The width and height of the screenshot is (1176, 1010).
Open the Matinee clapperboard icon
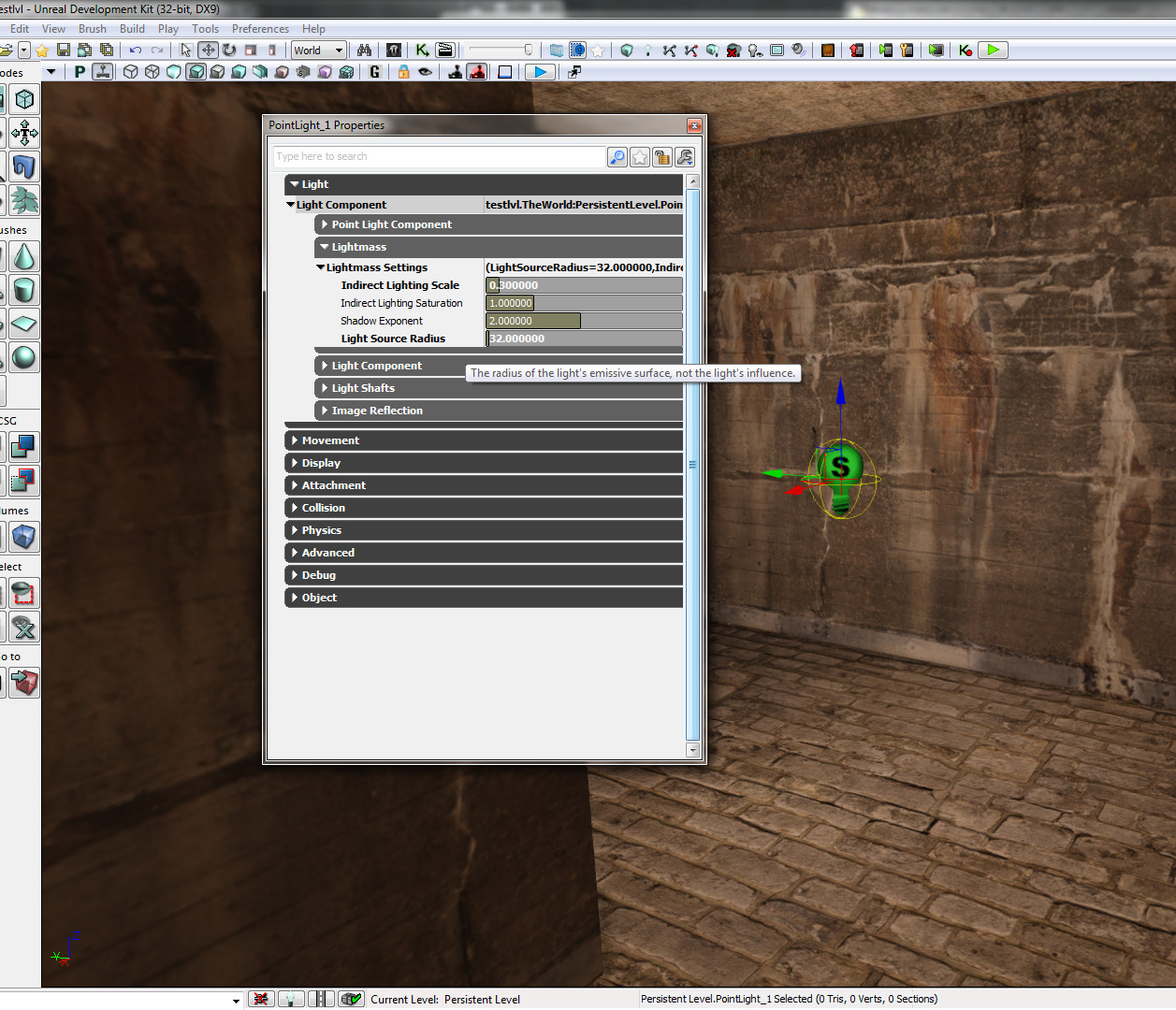[x=445, y=50]
